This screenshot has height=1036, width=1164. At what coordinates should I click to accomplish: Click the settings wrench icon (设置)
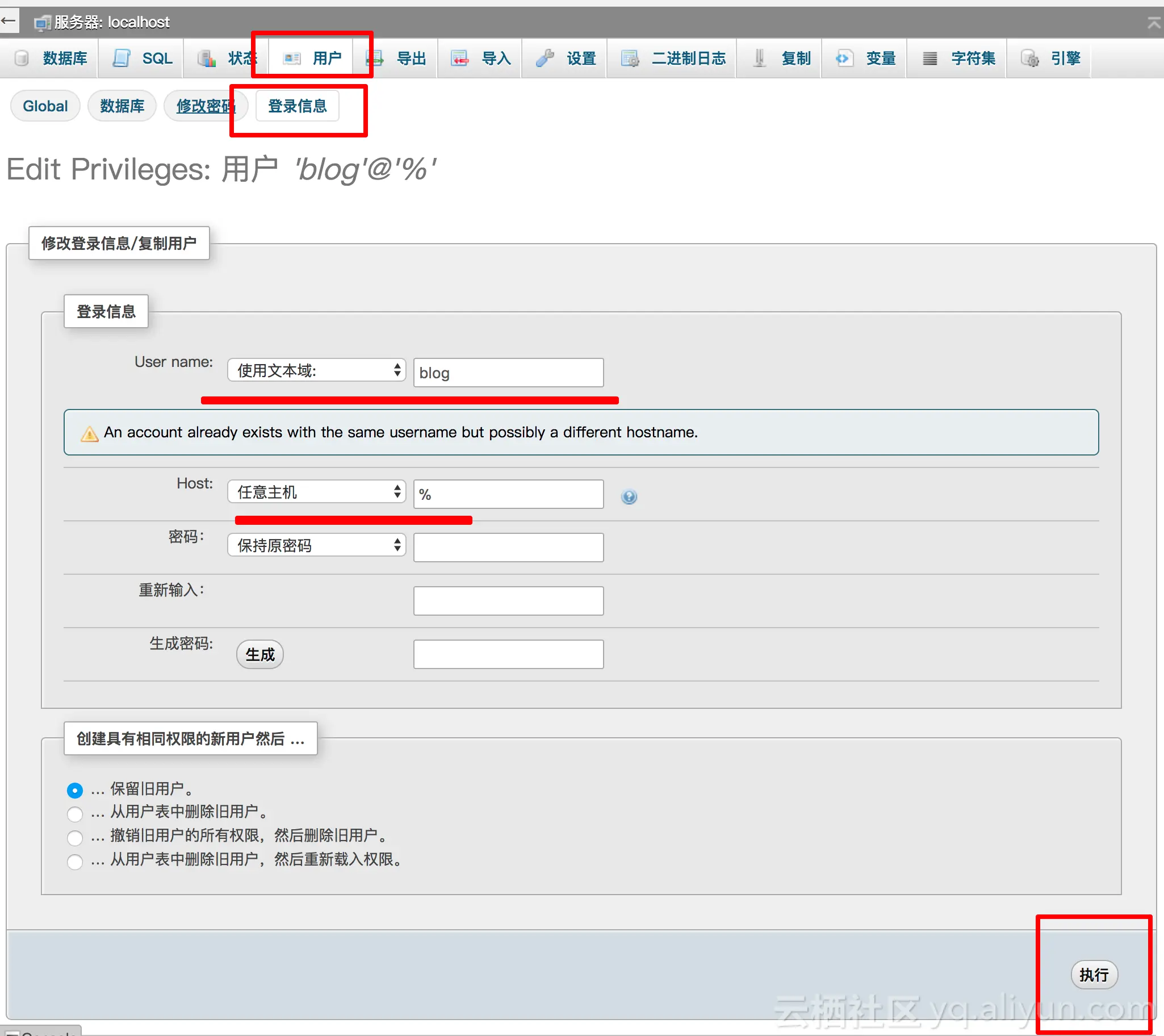click(x=545, y=58)
